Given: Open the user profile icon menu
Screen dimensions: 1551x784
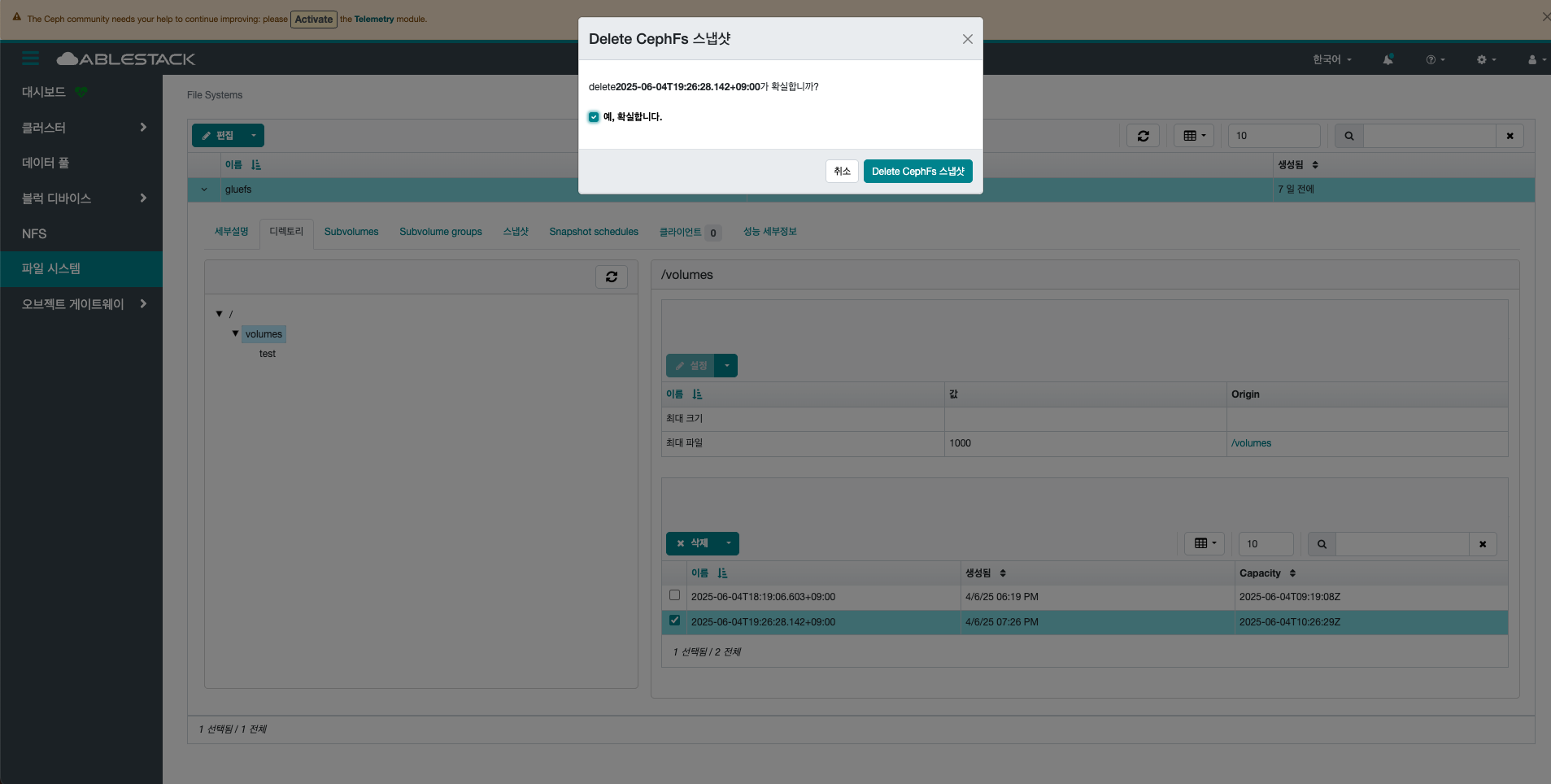Looking at the screenshot, I should (x=1535, y=59).
